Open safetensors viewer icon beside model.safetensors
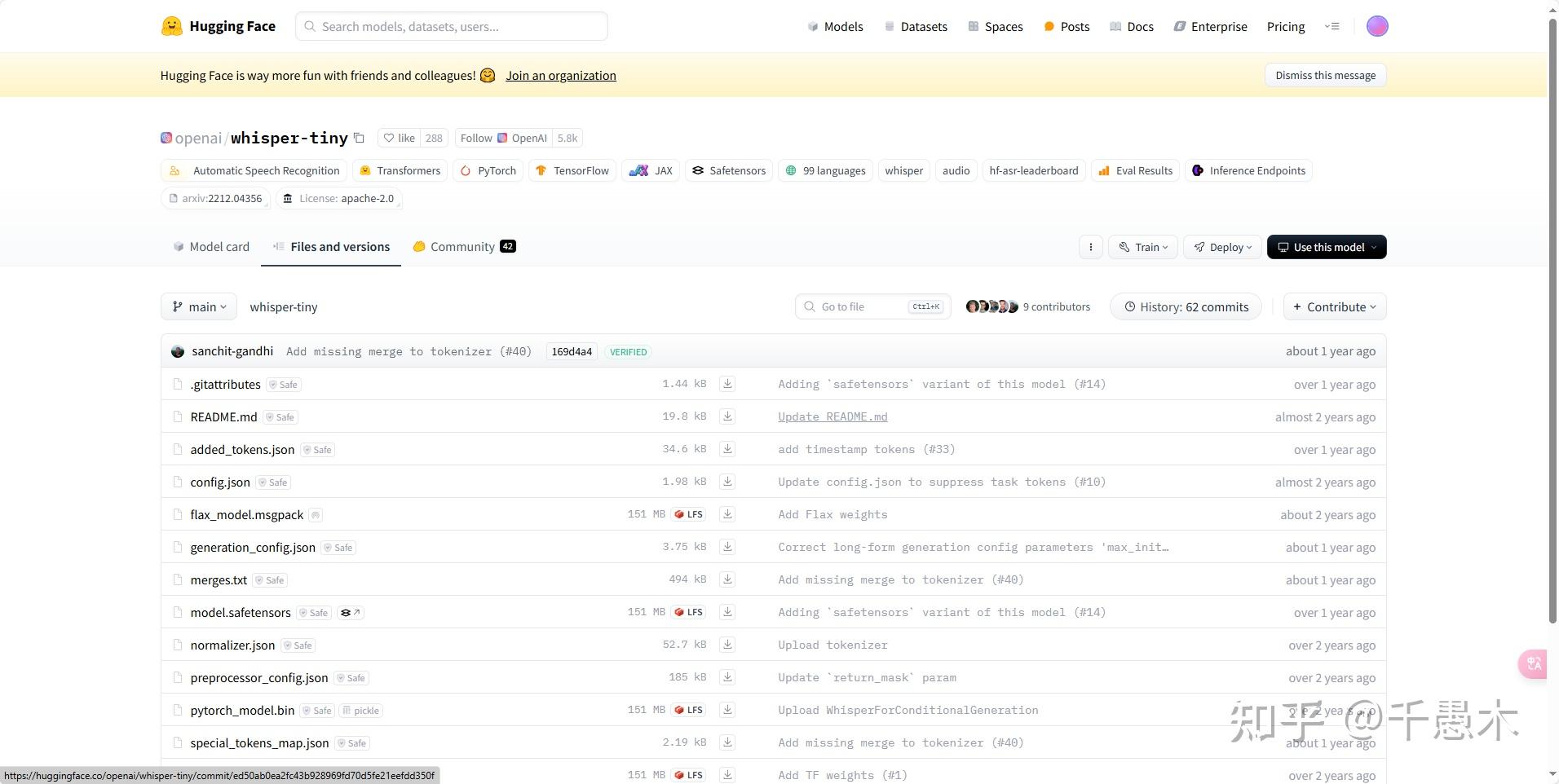 point(350,613)
